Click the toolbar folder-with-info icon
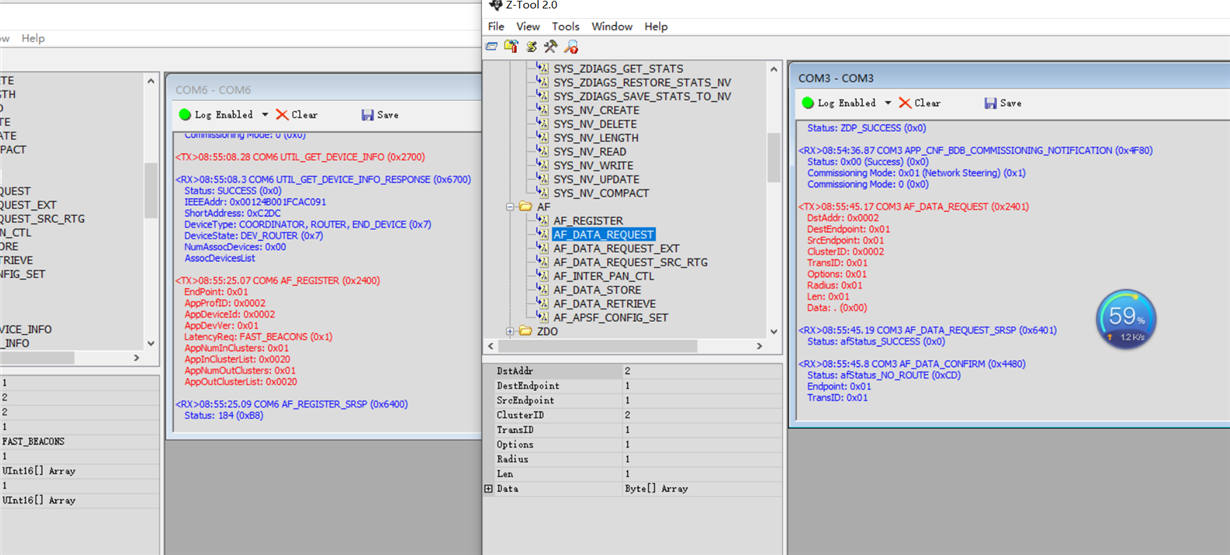The width and height of the screenshot is (1230, 555). (511, 46)
